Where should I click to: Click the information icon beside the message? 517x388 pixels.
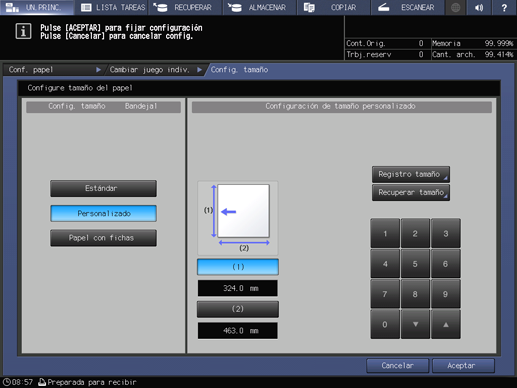23,32
